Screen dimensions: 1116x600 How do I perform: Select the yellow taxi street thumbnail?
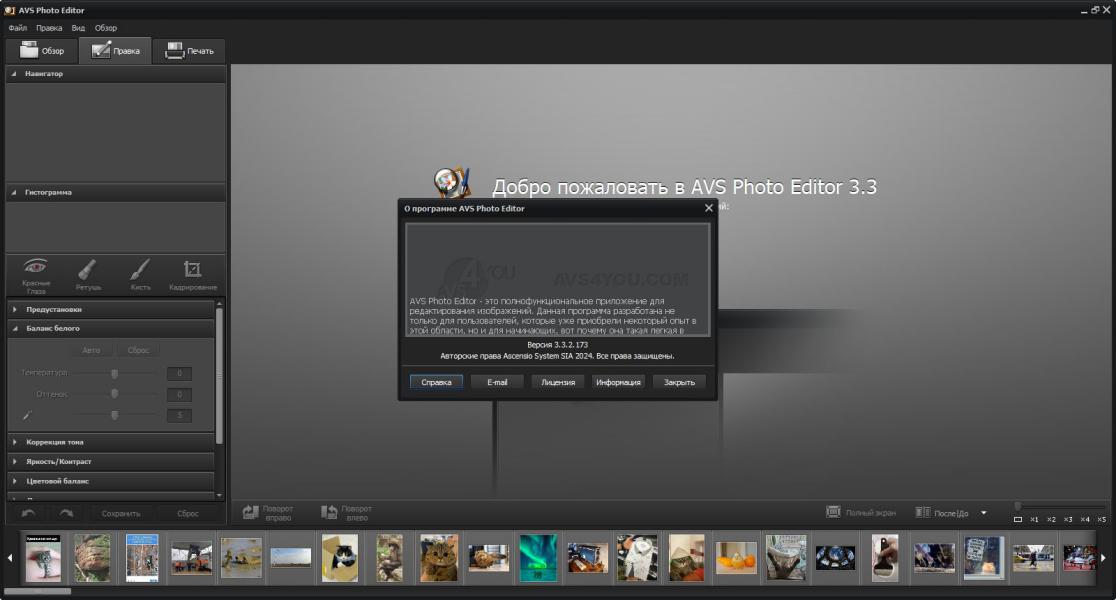tap(1033, 558)
